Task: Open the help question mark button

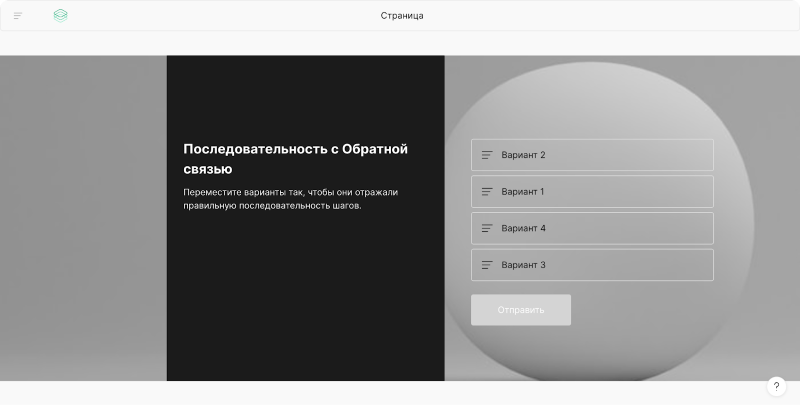Action: (776, 387)
